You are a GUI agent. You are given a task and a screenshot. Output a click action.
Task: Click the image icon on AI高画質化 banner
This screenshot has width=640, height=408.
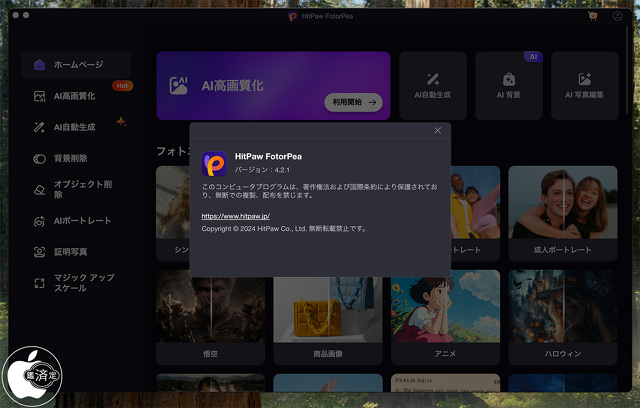pos(179,86)
